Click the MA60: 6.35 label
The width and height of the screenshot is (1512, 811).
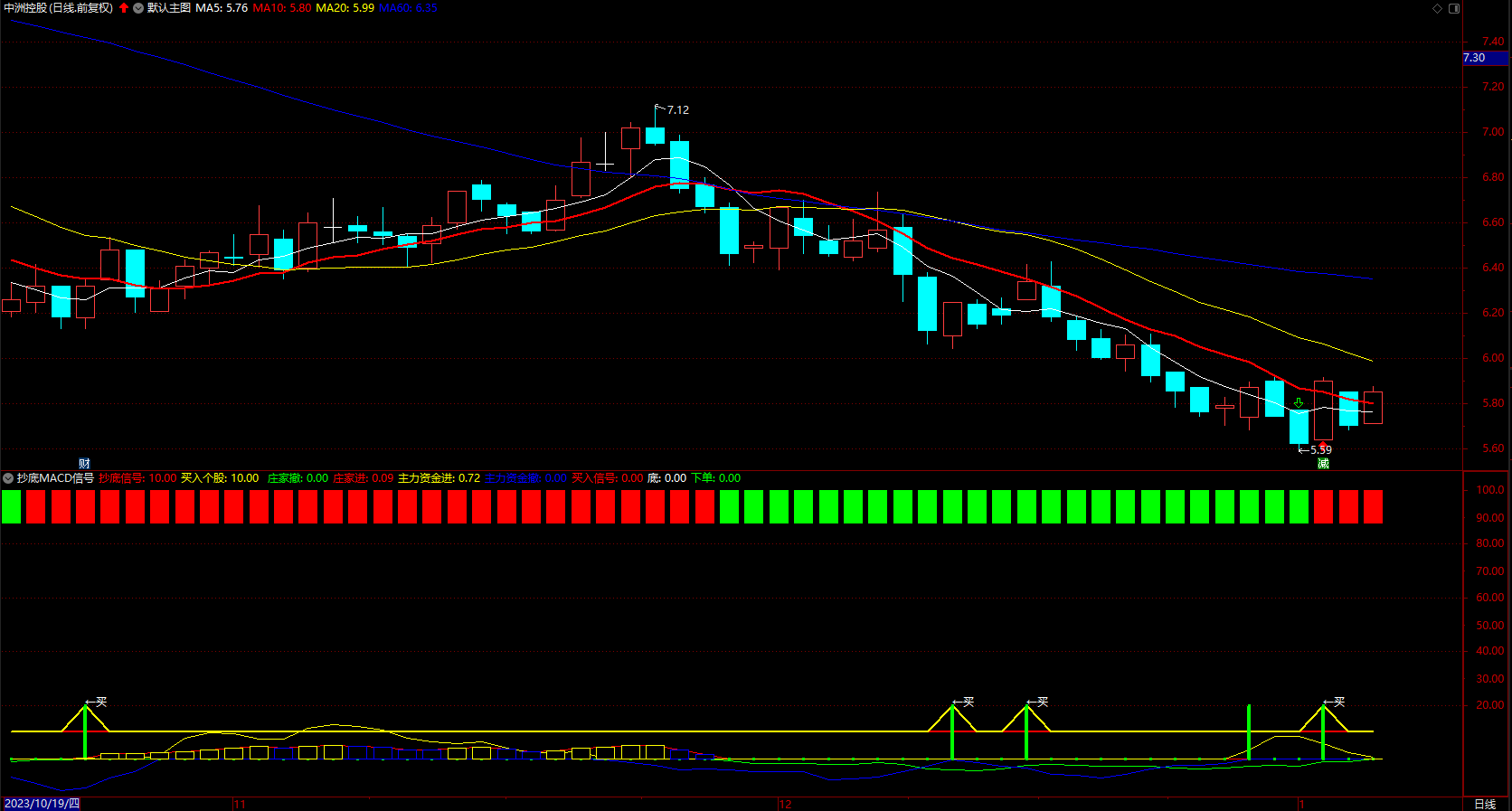(x=408, y=8)
